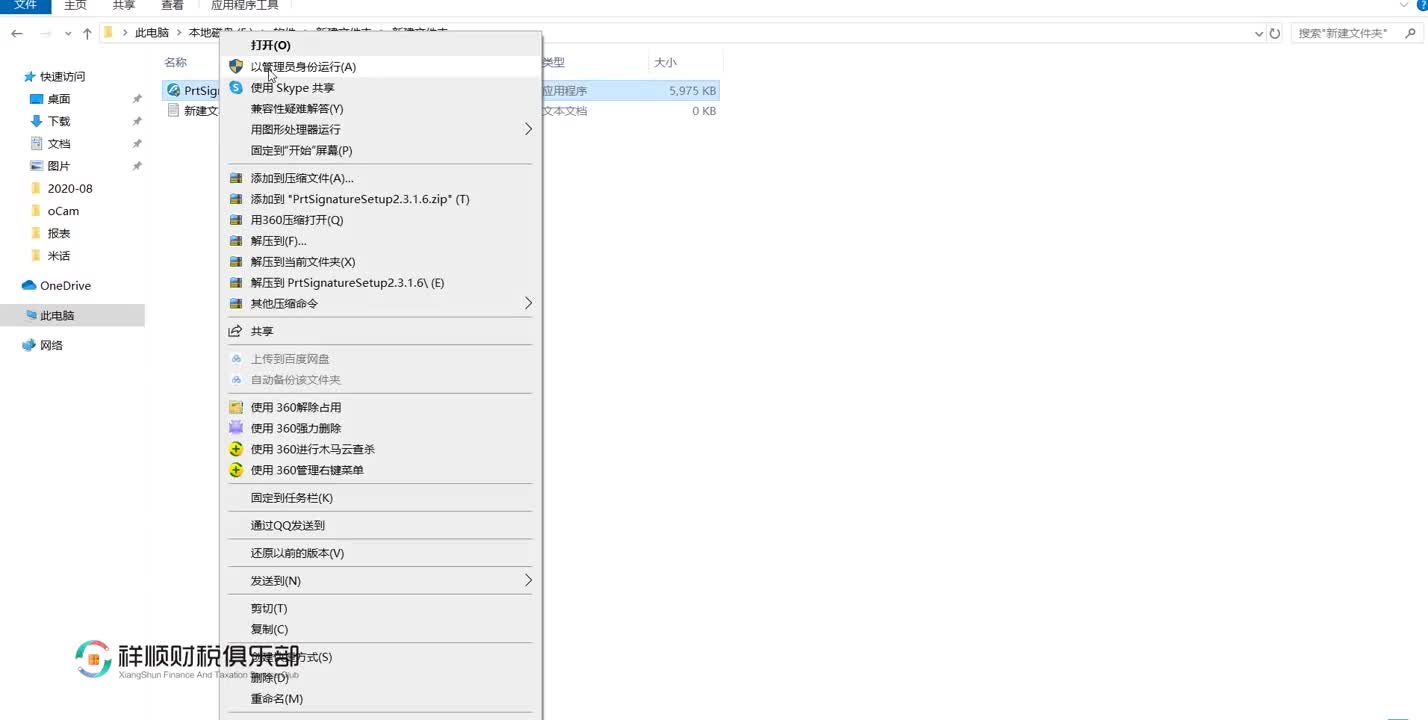Screen dimensions: 1428x720
Task: Choose 解压到(F)... menu entry
Action: pyautogui.click(x=278, y=241)
